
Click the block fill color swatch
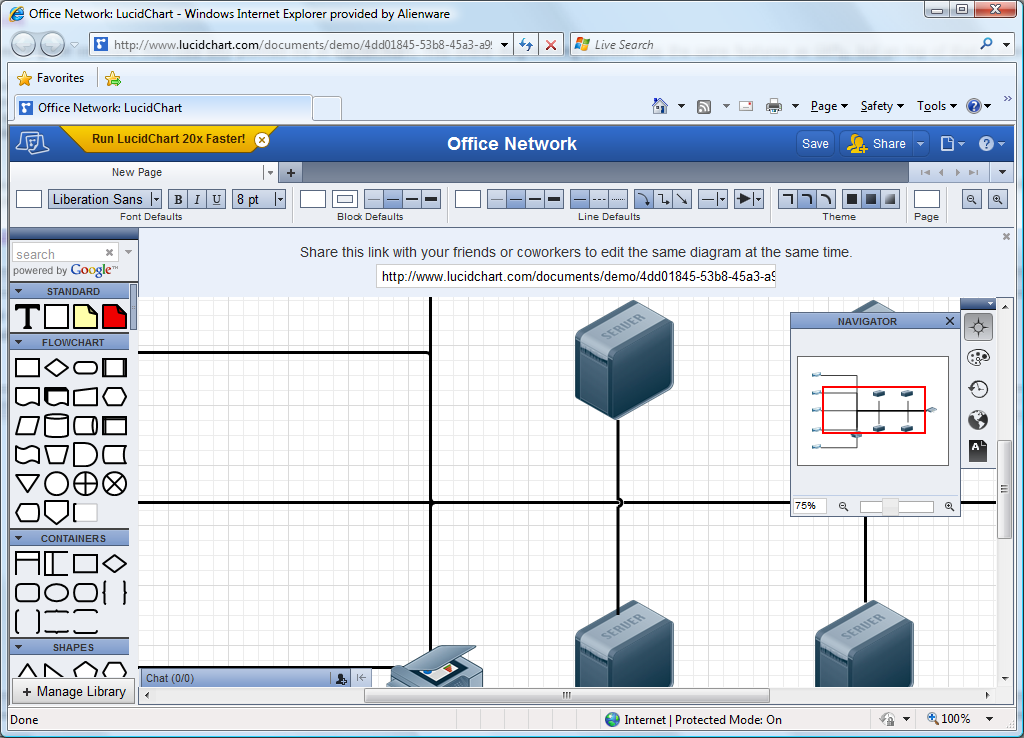(313, 199)
